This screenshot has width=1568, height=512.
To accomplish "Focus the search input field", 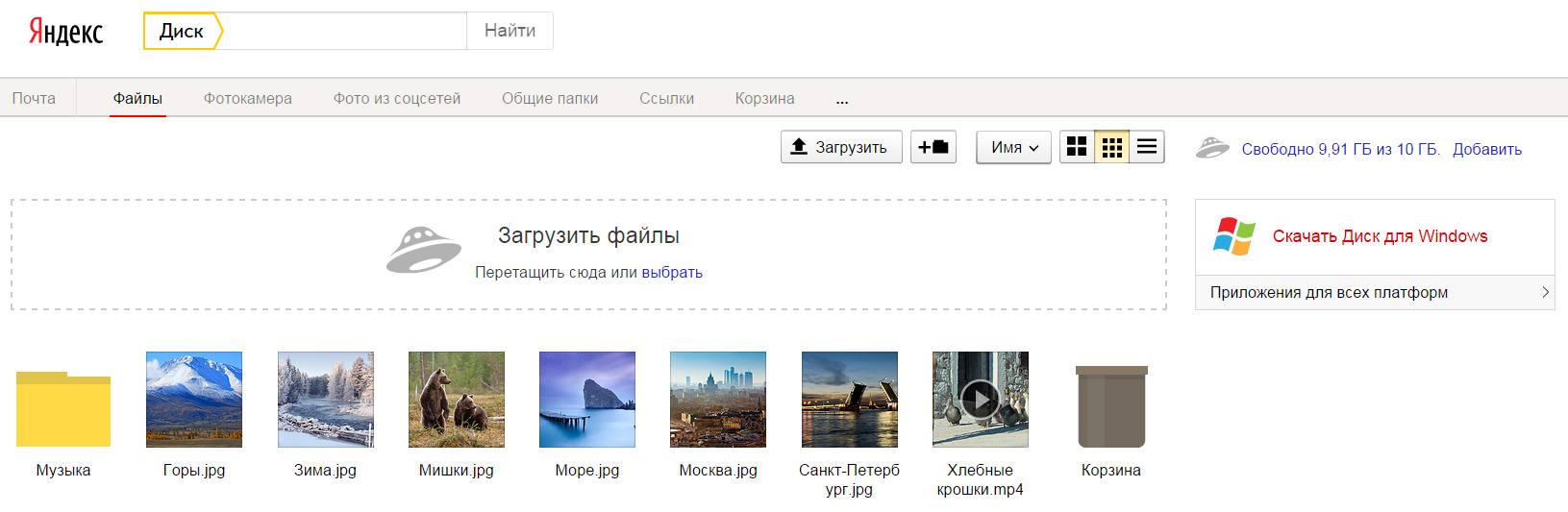I will point(346,31).
